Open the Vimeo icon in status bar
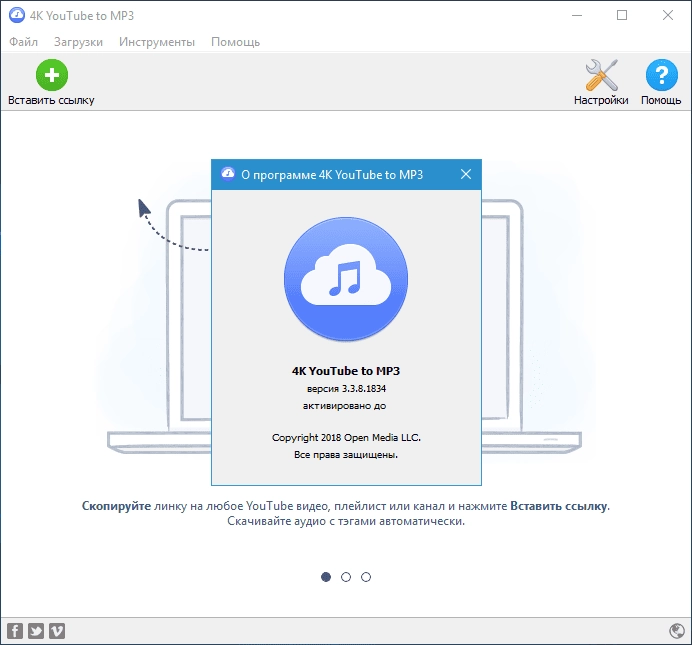This screenshot has width=692, height=645. pos(56,631)
